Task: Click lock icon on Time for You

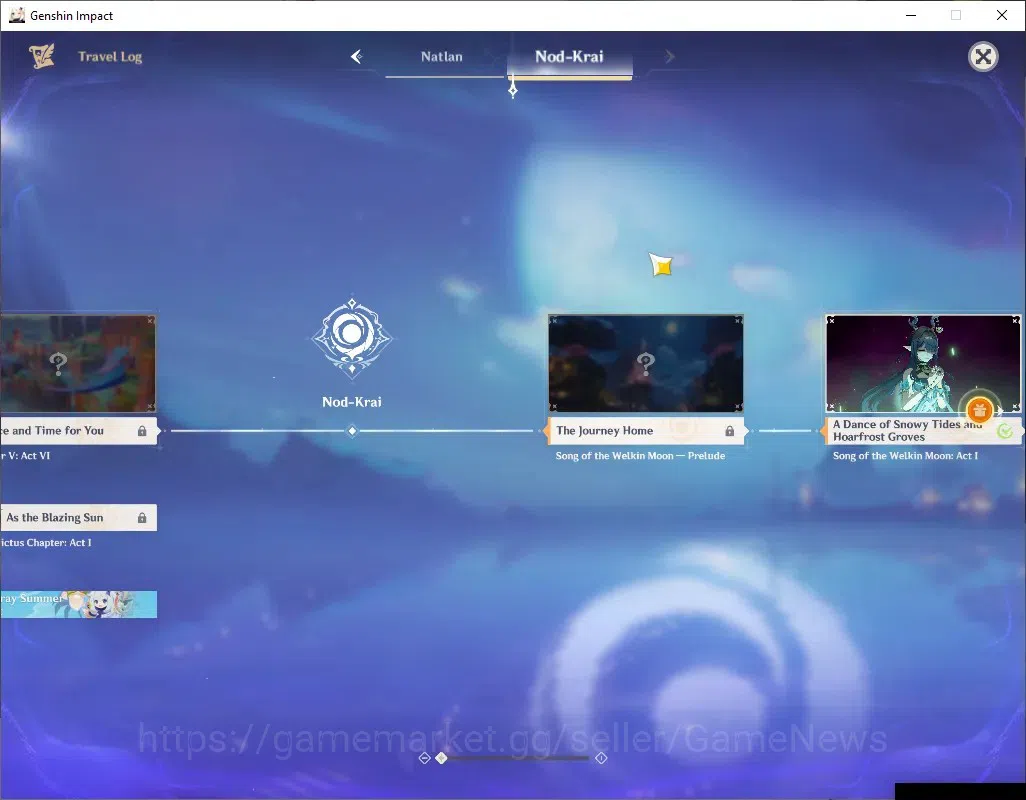Action: pyautogui.click(x=142, y=431)
